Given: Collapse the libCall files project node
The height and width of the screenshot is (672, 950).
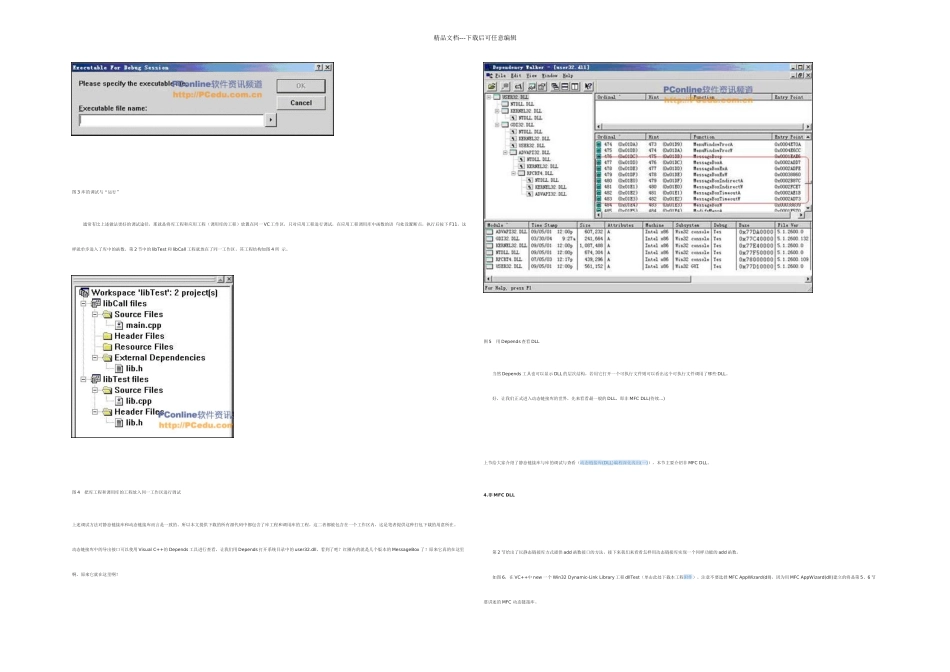Looking at the screenshot, I should (84, 304).
